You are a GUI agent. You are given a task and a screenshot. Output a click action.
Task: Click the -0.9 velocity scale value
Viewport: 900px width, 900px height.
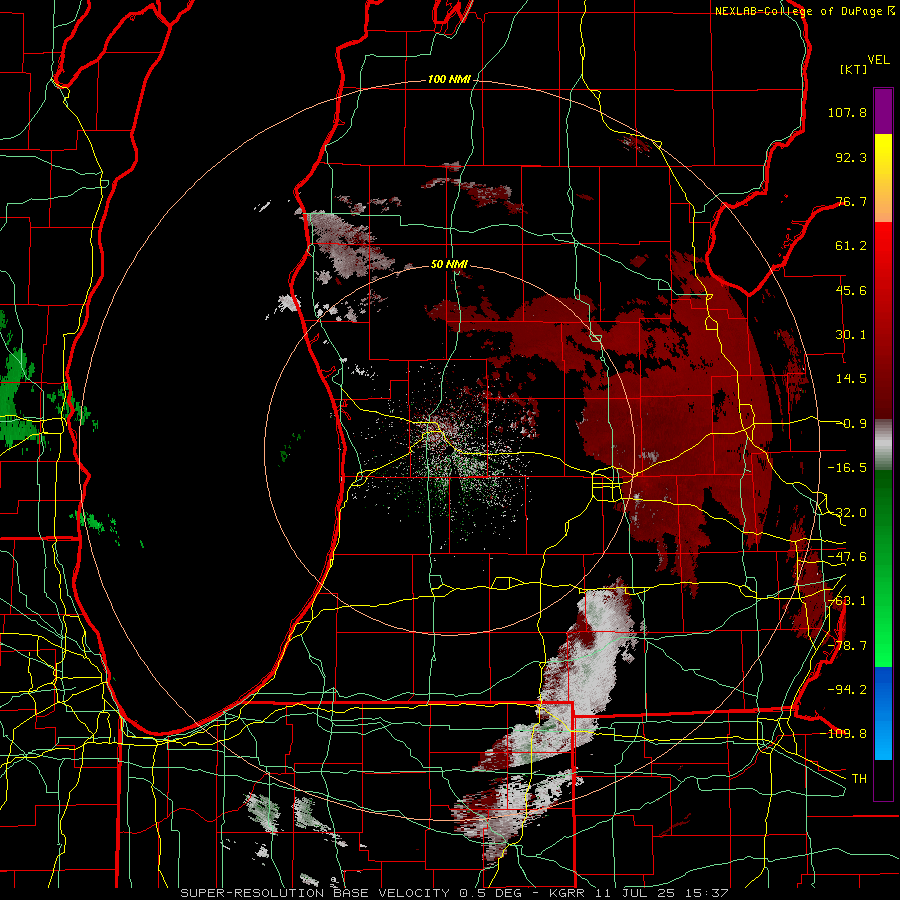click(854, 424)
